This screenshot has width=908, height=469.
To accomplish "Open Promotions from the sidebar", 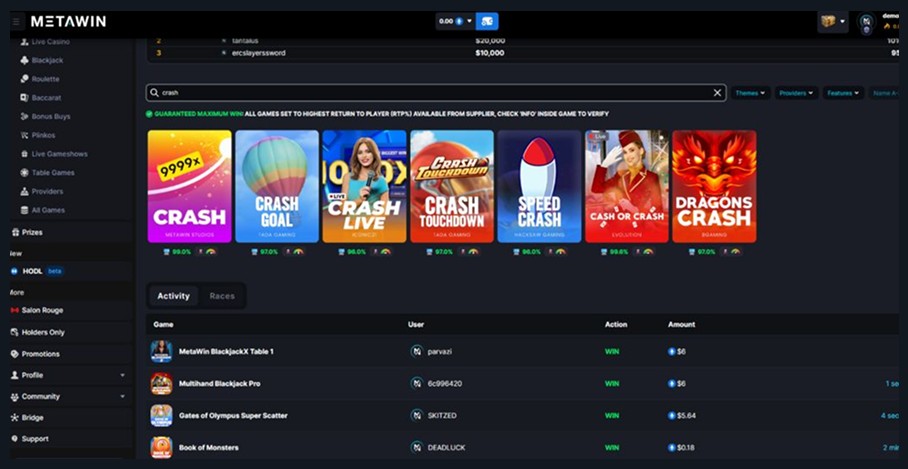I will pos(40,354).
